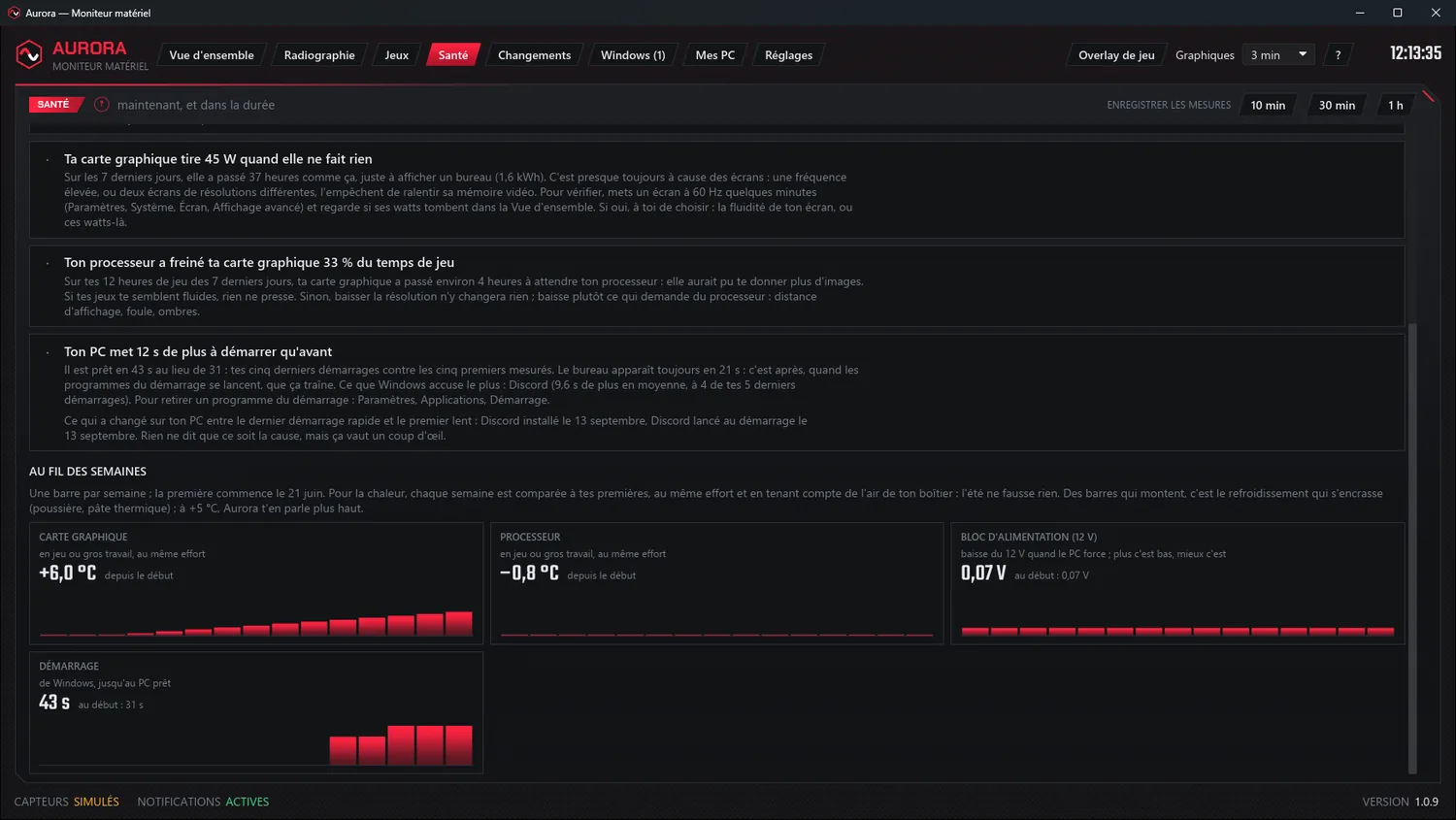Open help with the question mark button
Viewport: 1456px width, 820px height.
coord(1338,55)
